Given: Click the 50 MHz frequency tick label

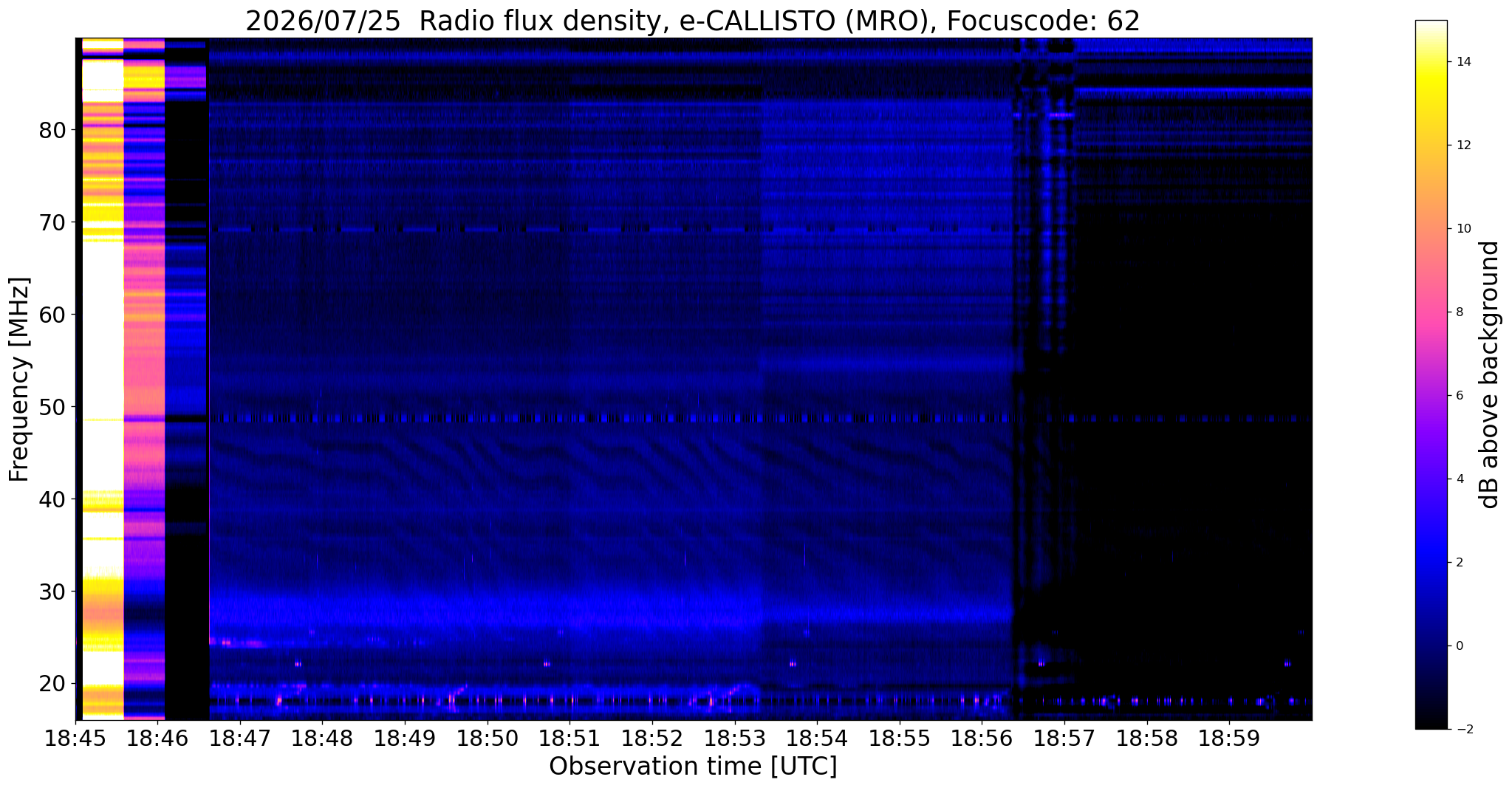Looking at the screenshot, I should [x=52, y=408].
